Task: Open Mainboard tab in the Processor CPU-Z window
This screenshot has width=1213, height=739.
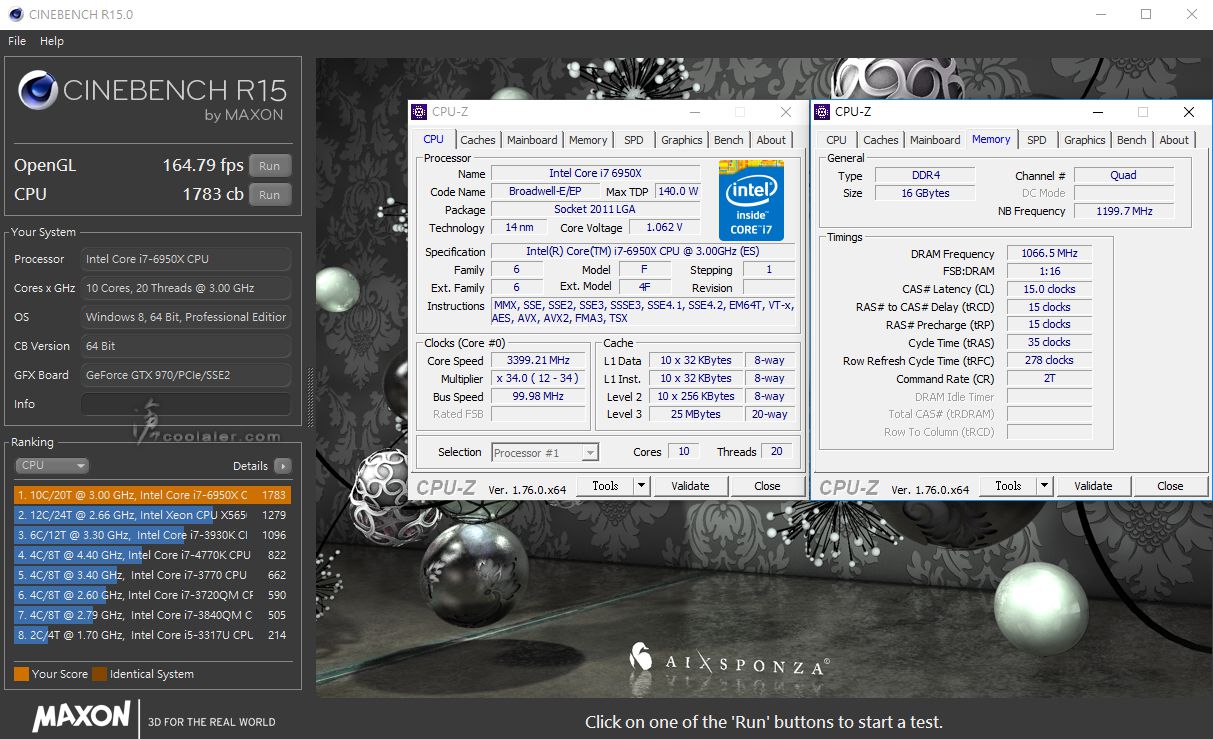Action: 532,140
